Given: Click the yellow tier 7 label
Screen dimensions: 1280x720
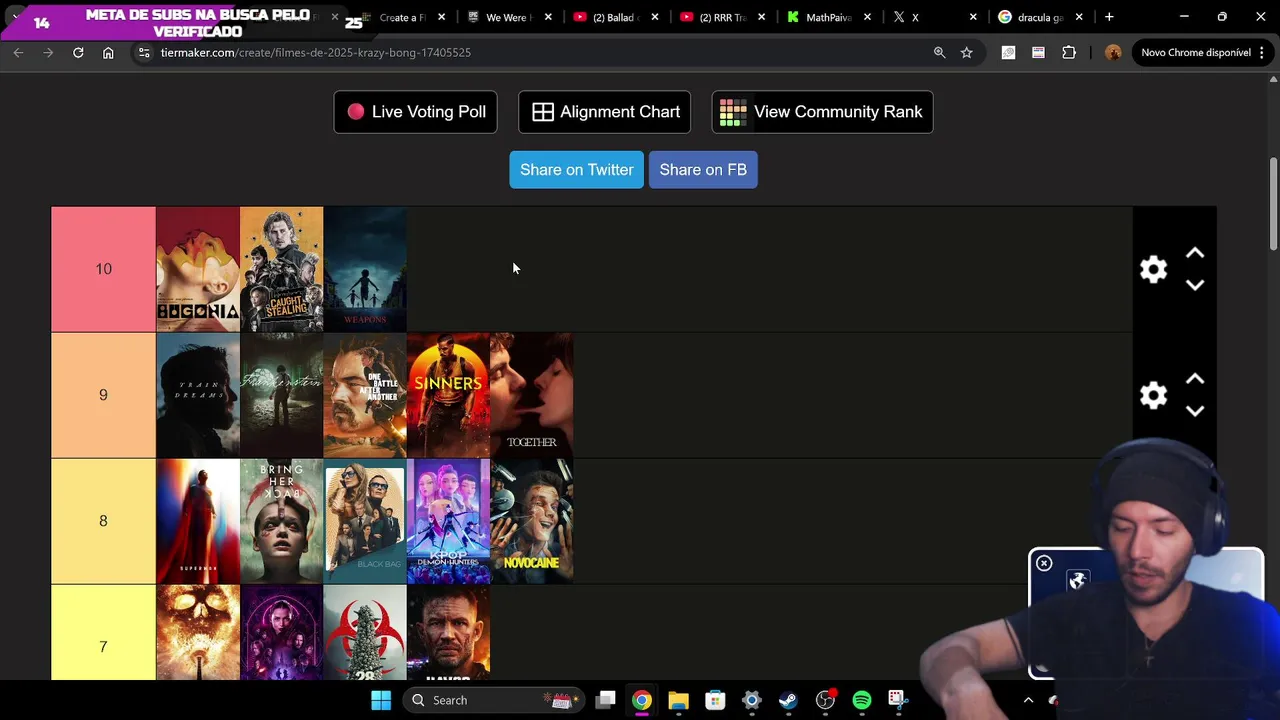Looking at the screenshot, I should [103, 633].
